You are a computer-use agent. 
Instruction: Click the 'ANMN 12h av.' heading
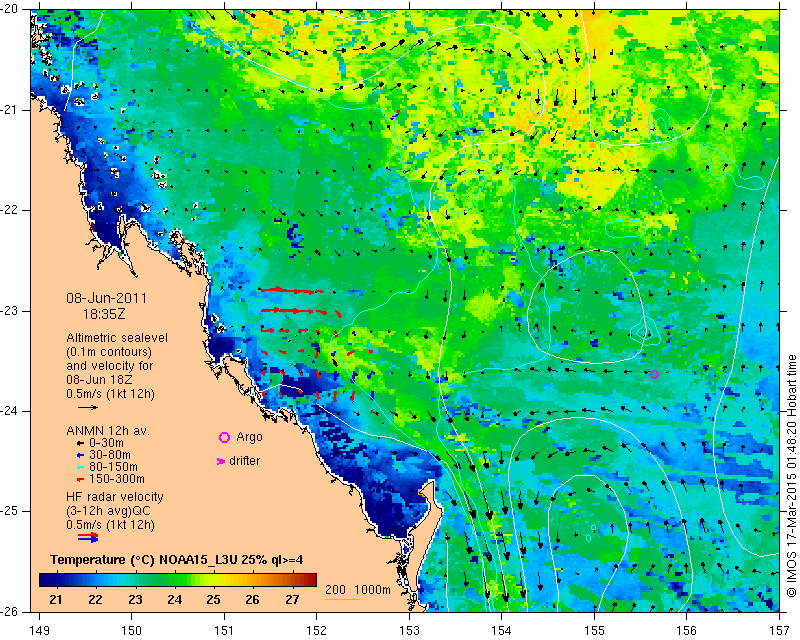coord(108,431)
